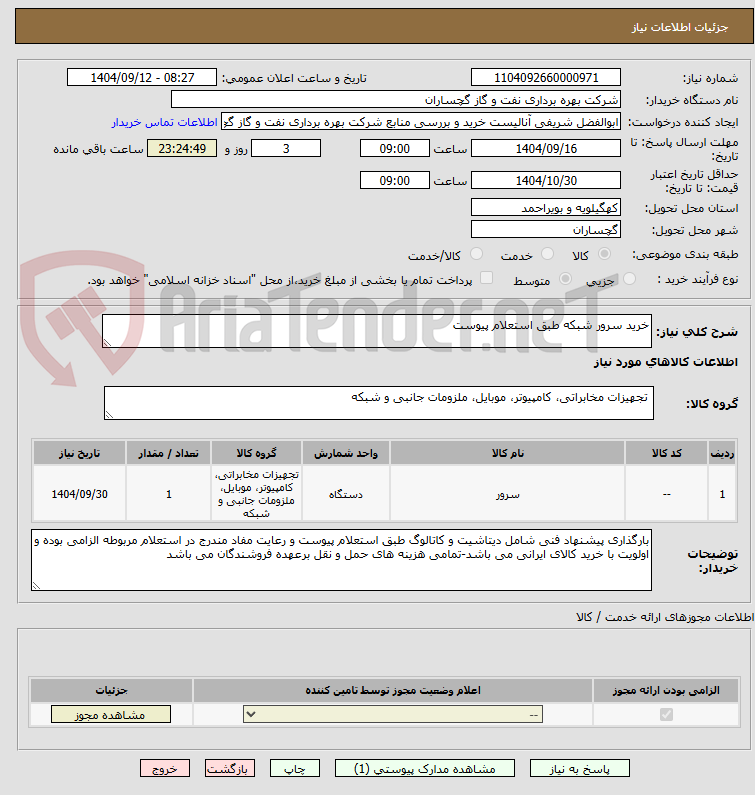Click the دستگاه unit cell
755x795 pixels.
click(x=346, y=494)
